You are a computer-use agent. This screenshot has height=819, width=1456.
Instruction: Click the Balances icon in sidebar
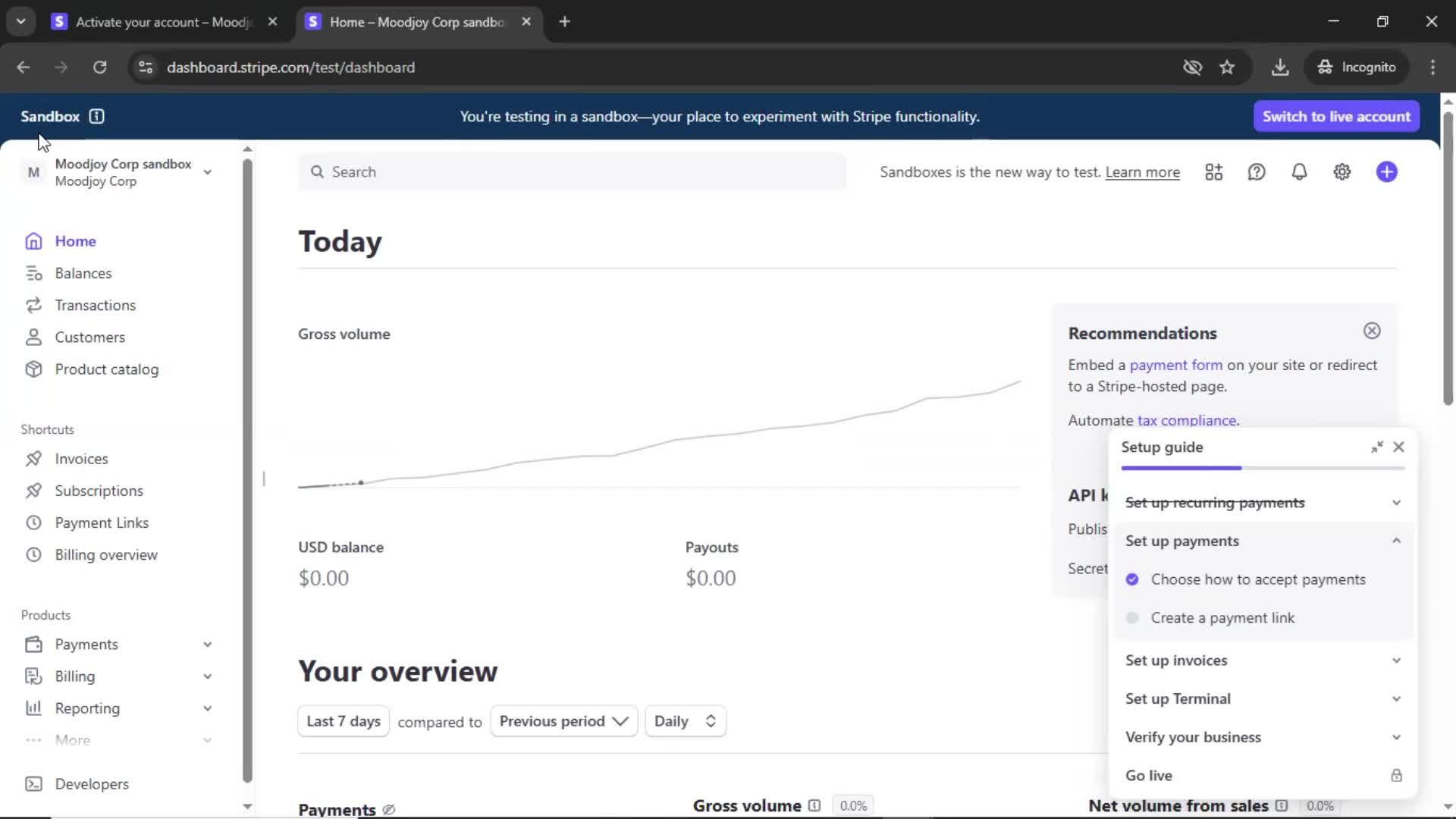33,273
